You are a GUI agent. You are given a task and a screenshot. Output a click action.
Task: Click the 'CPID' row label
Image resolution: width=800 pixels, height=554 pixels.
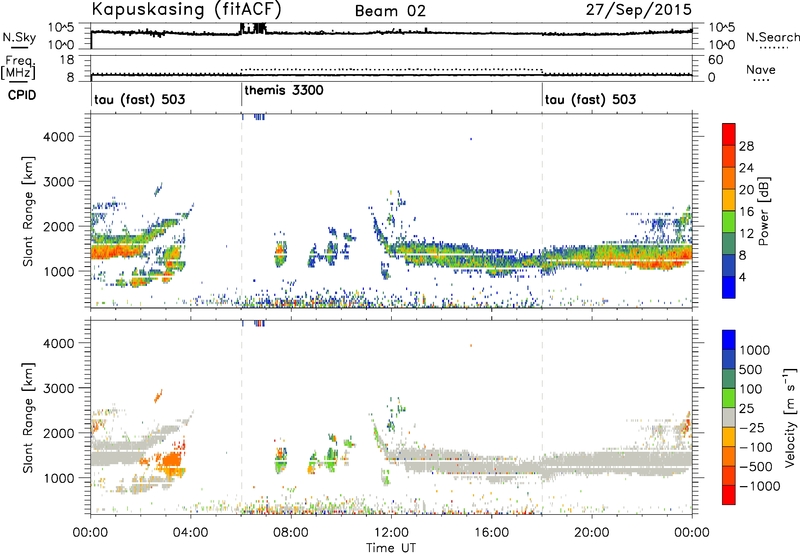(22, 95)
